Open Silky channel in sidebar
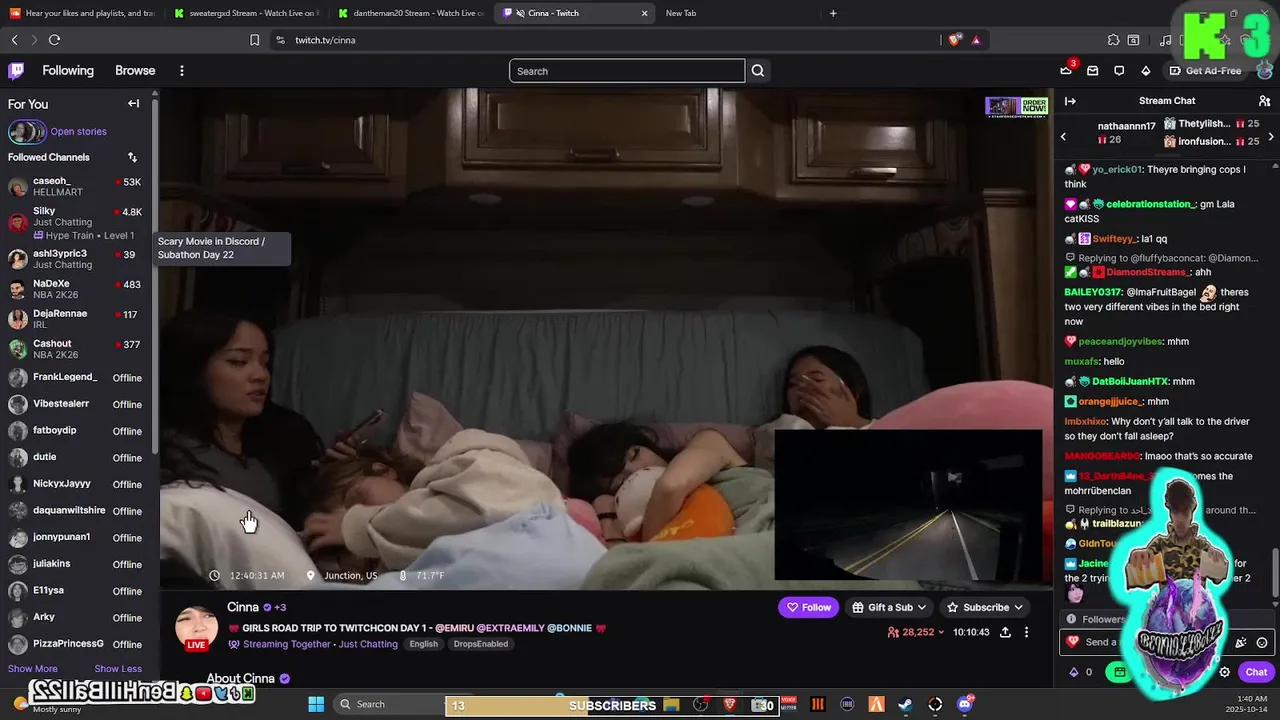 (75, 222)
